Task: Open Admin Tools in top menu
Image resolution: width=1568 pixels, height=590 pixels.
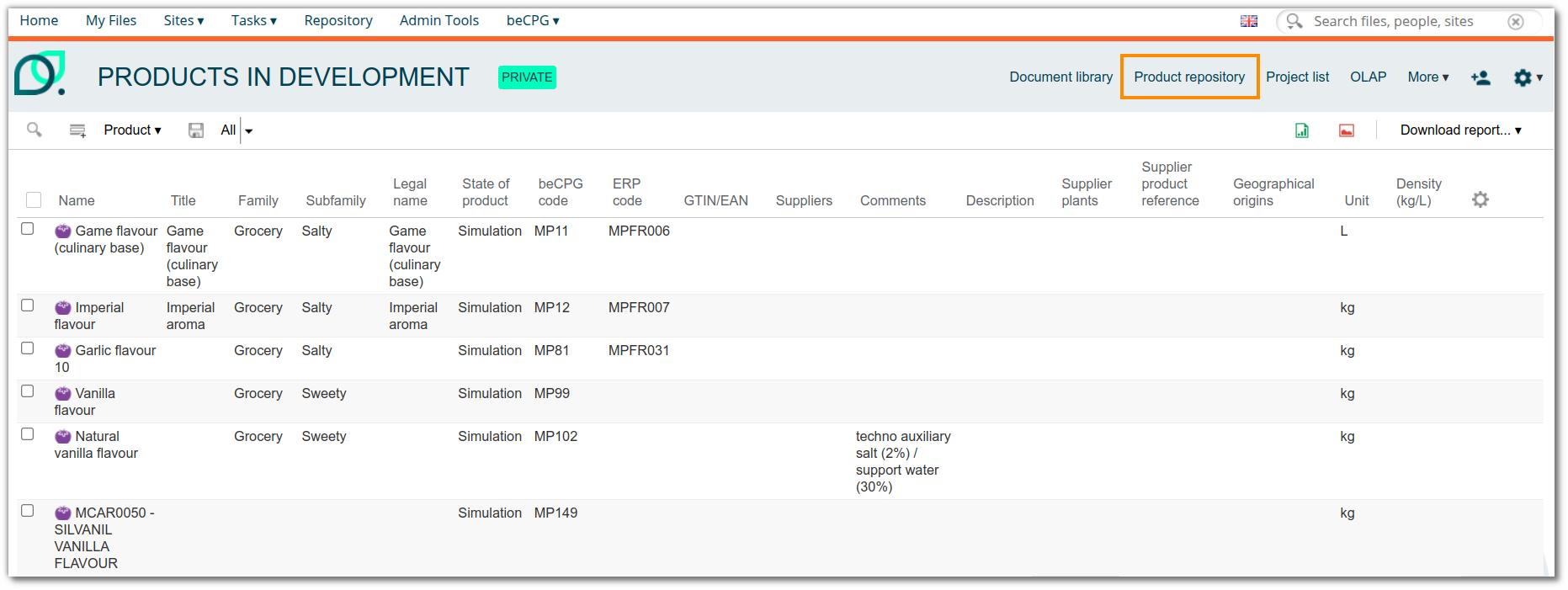Action: click(439, 20)
